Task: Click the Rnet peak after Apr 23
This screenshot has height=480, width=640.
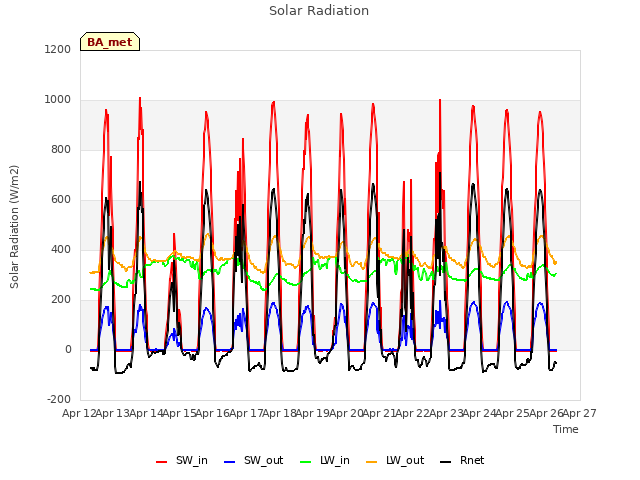Action: 473,184
